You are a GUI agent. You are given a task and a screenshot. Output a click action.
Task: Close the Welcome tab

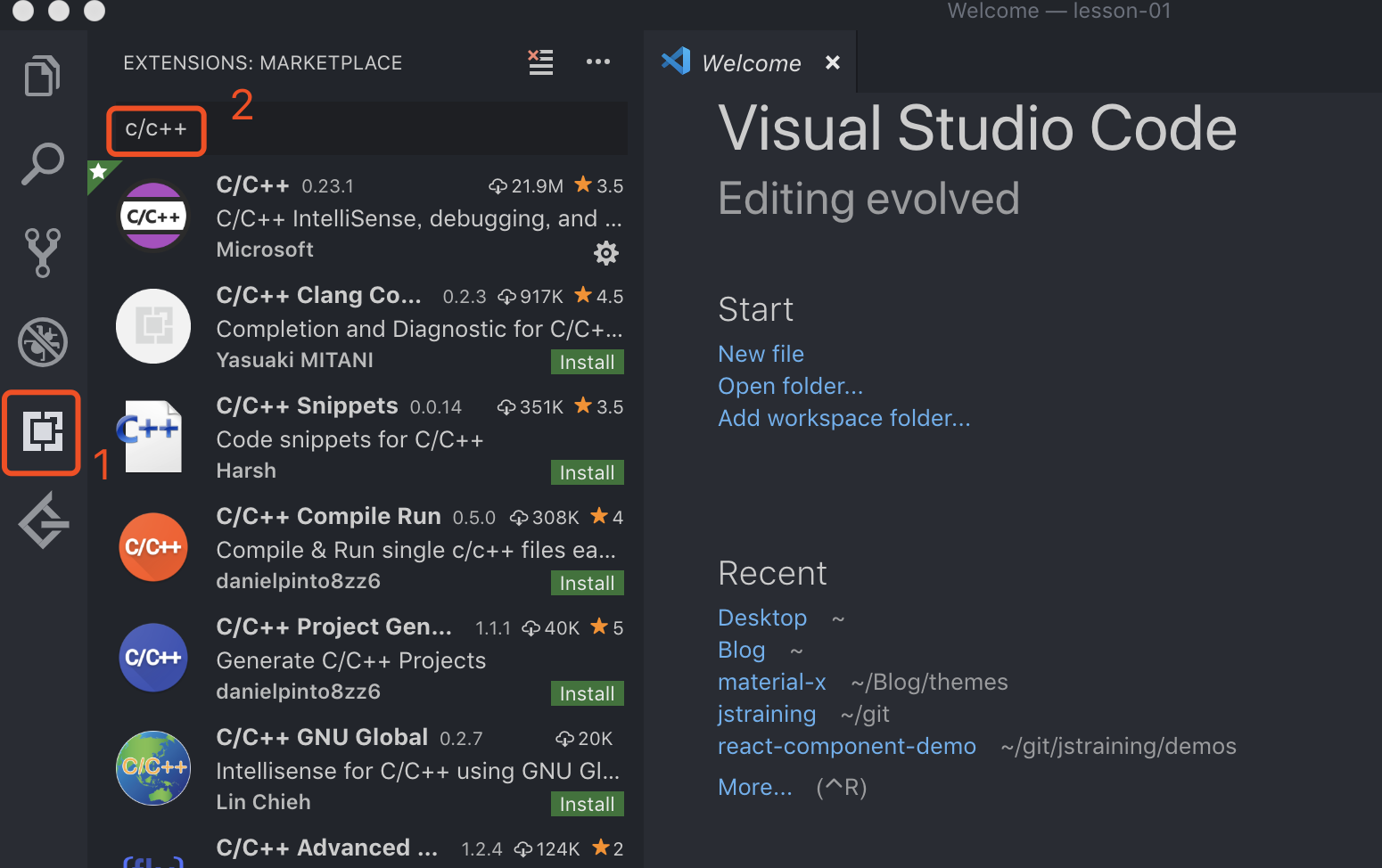(833, 62)
